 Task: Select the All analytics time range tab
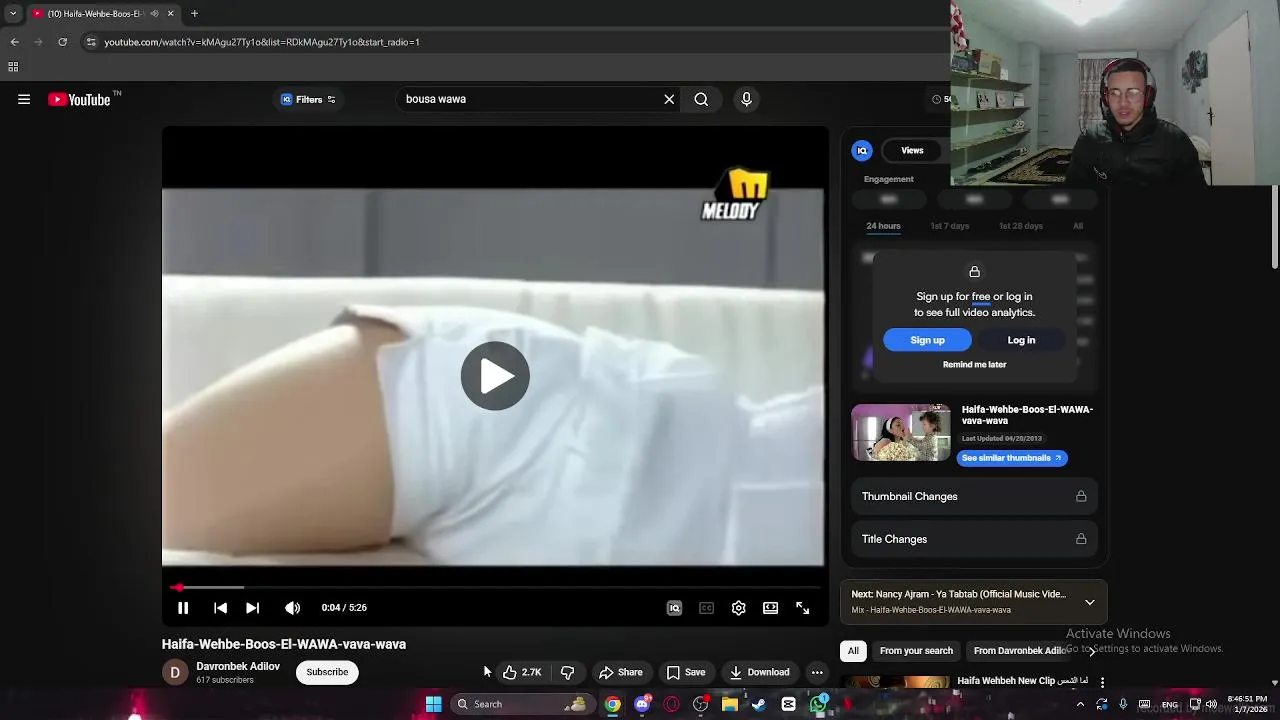(1078, 226)
